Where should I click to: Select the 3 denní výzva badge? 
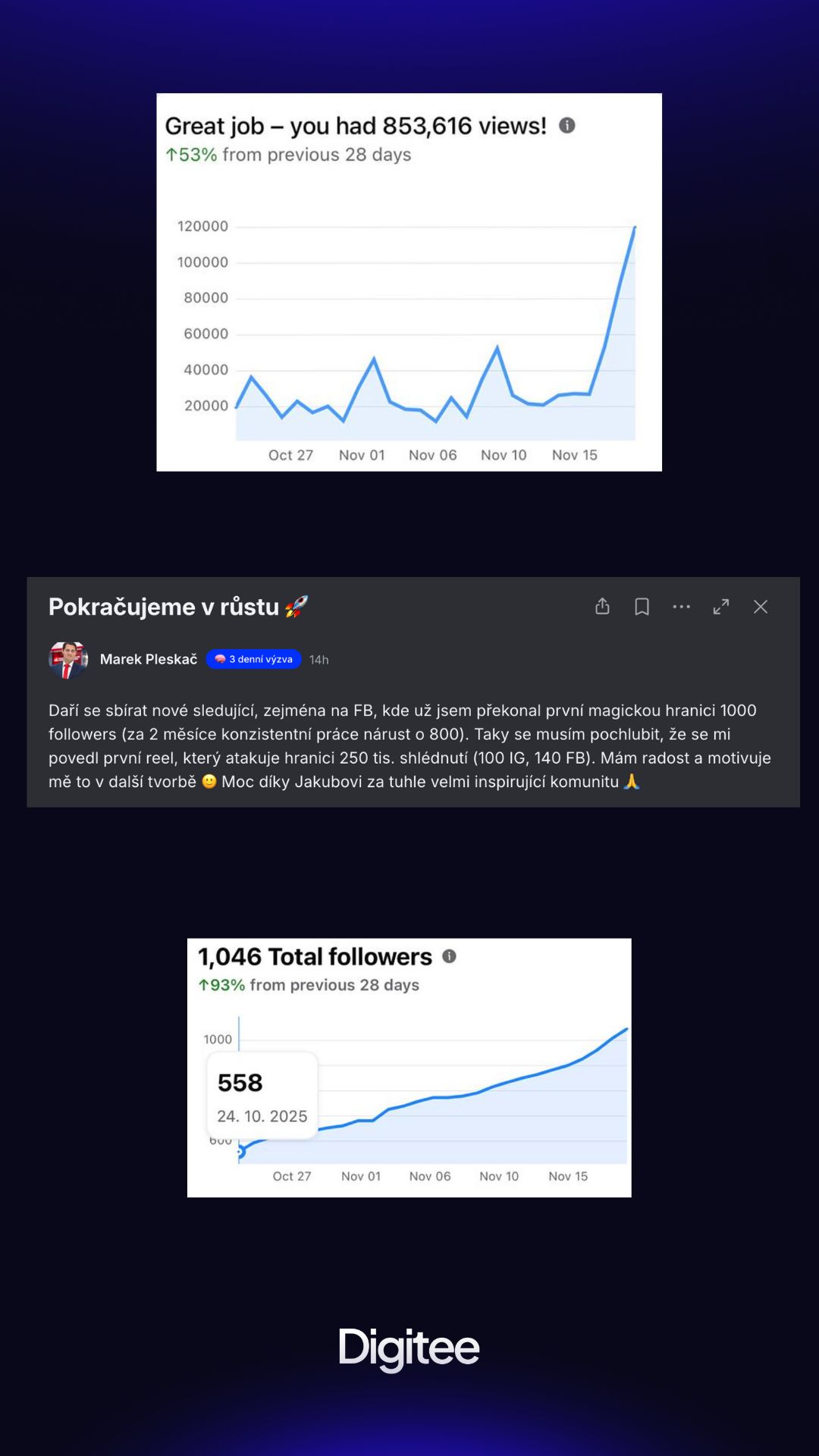coord(253,659)
